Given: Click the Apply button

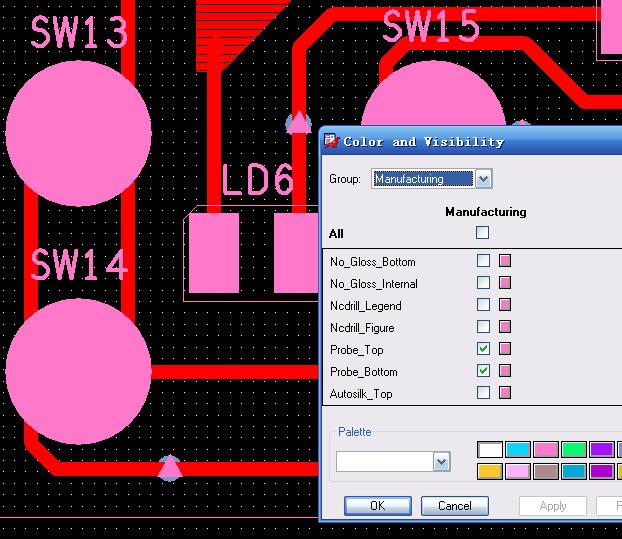Looking at the screenshot, I should coord(553,506).
